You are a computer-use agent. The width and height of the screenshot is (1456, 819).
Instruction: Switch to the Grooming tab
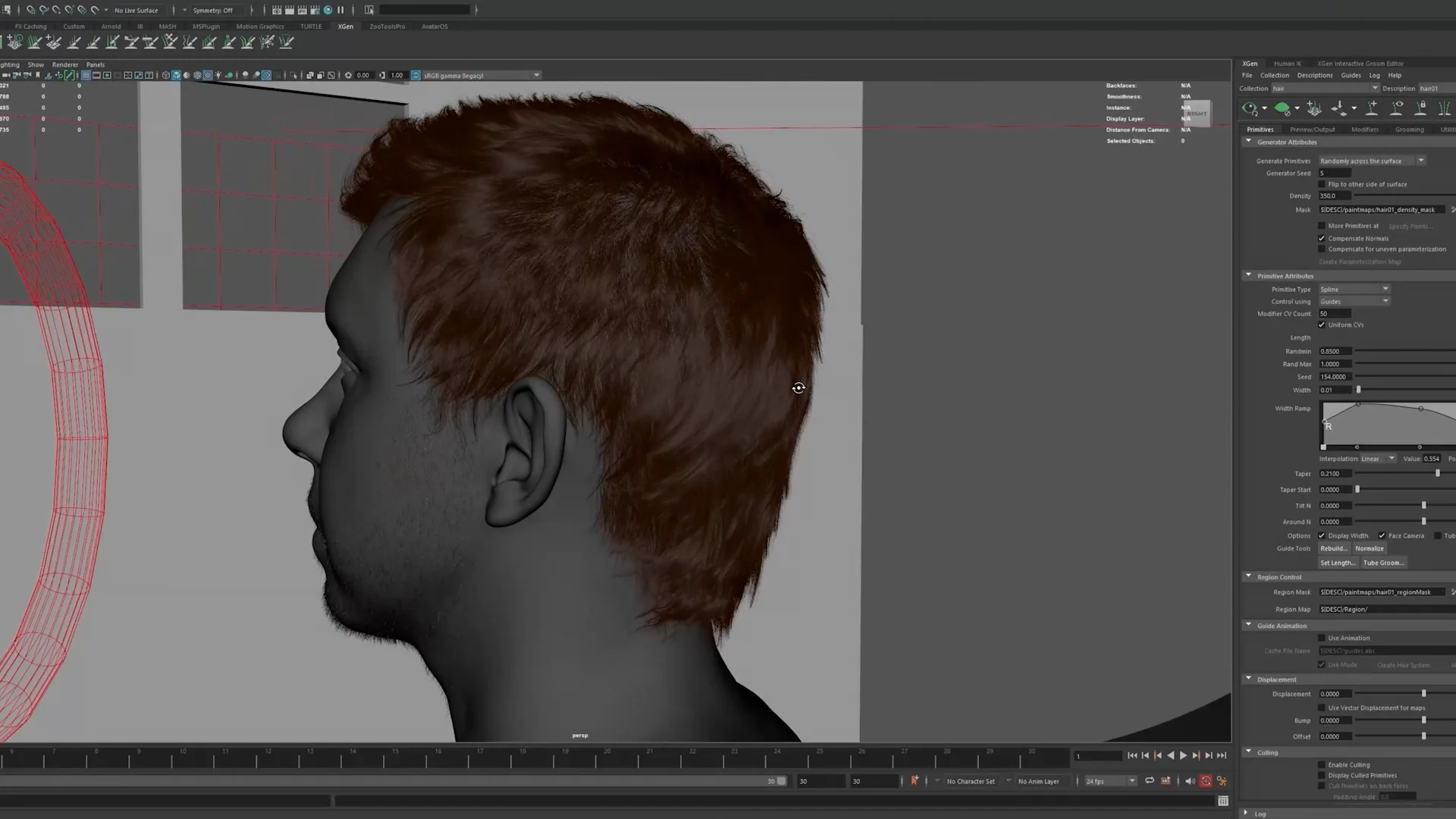click(1409, 130)
